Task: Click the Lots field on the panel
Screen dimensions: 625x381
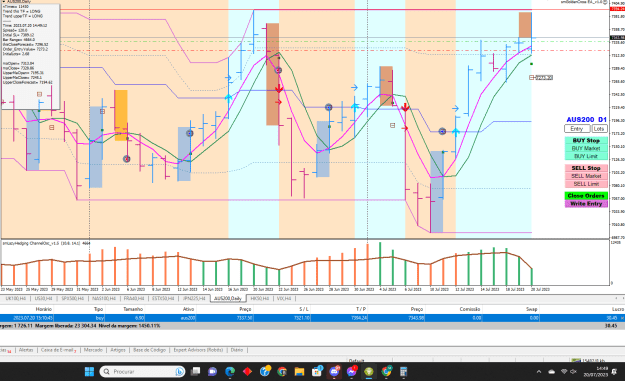Action: [599, 129]
